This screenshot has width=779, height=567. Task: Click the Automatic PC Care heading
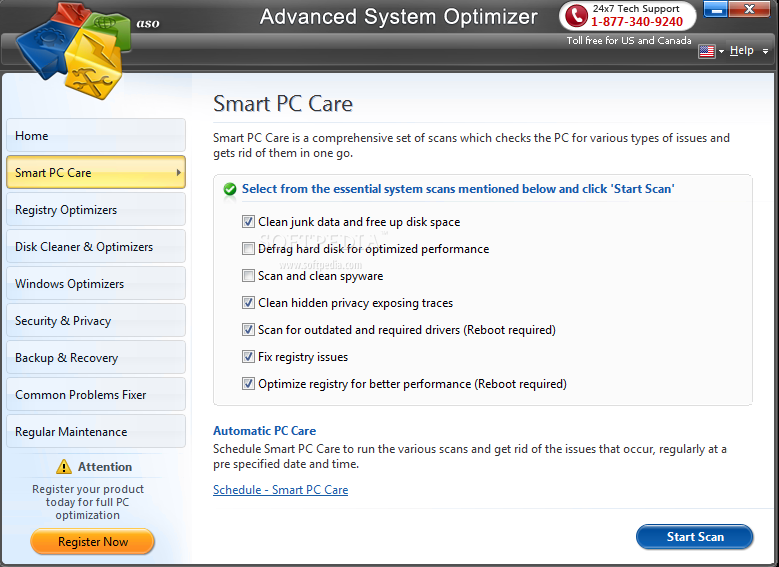tap(264, 431)
